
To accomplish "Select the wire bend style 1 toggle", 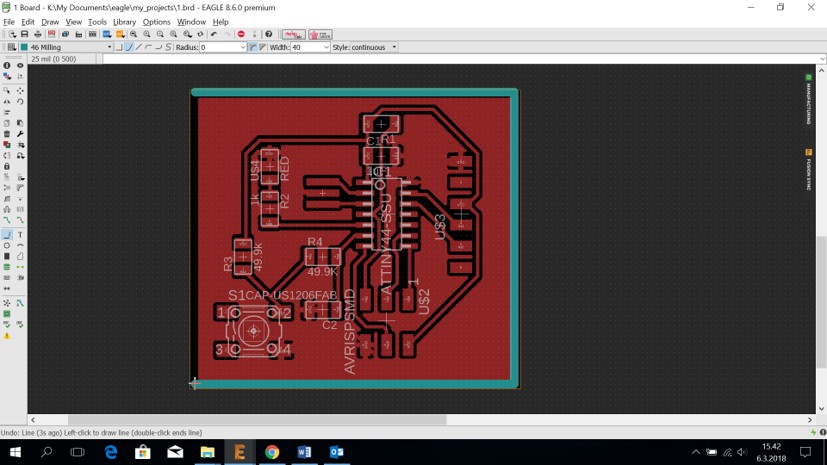I will 129,47.
